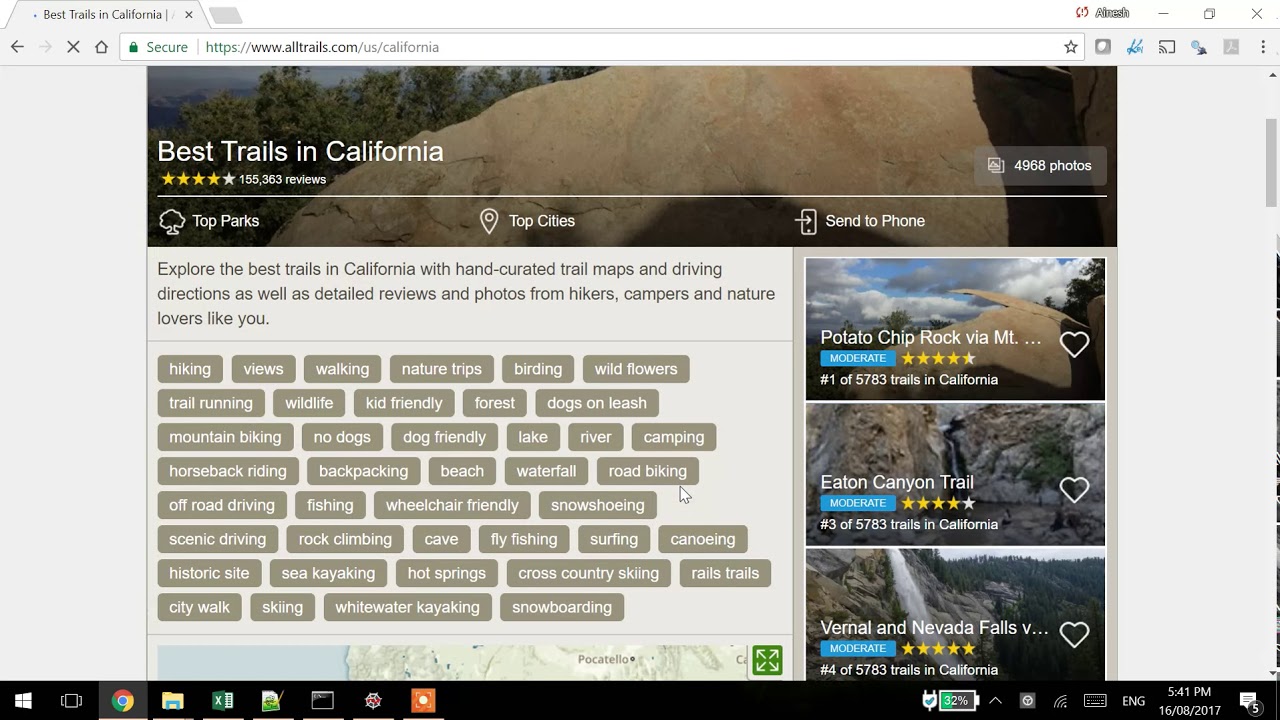The width and height of the screenshot is (1280, 720).
Task: Select the hot springs tag
Action: (447, 573)
